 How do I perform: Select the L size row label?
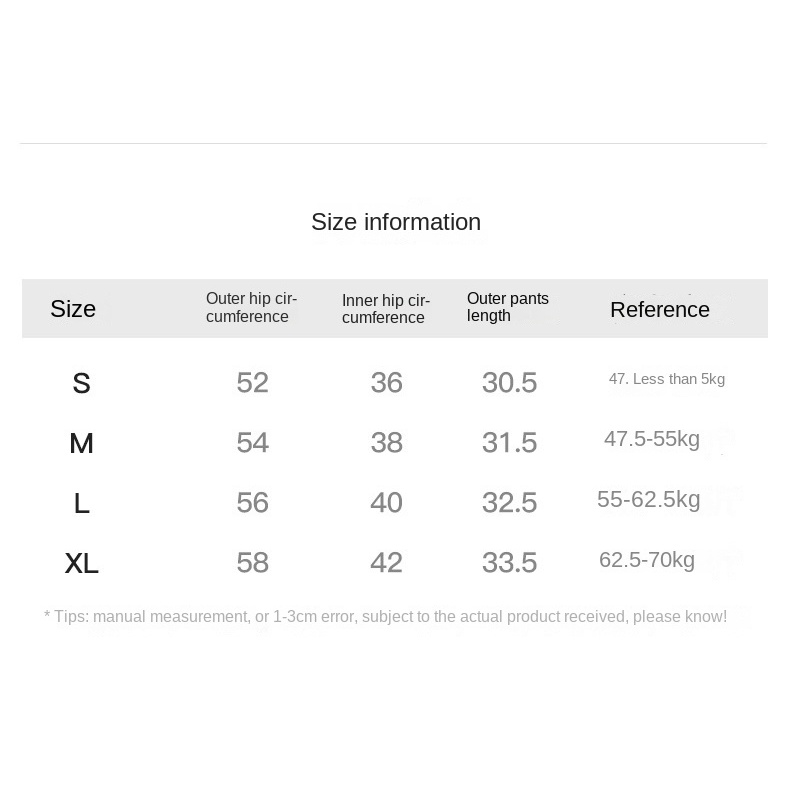pyautogui.click(x=81, y=503)
